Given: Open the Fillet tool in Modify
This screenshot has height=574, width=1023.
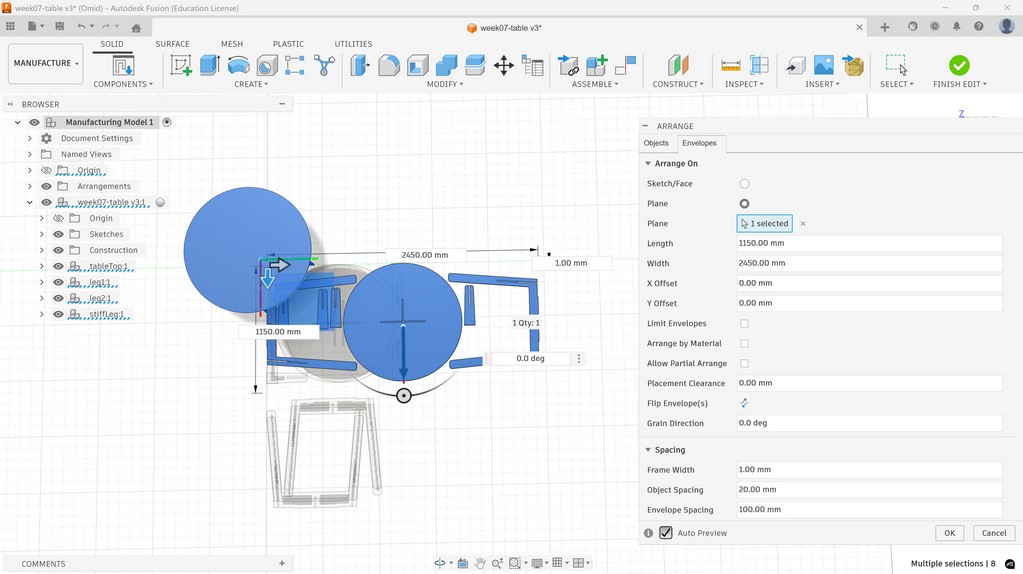Looking at the screenshot, I should click(389, 66).
